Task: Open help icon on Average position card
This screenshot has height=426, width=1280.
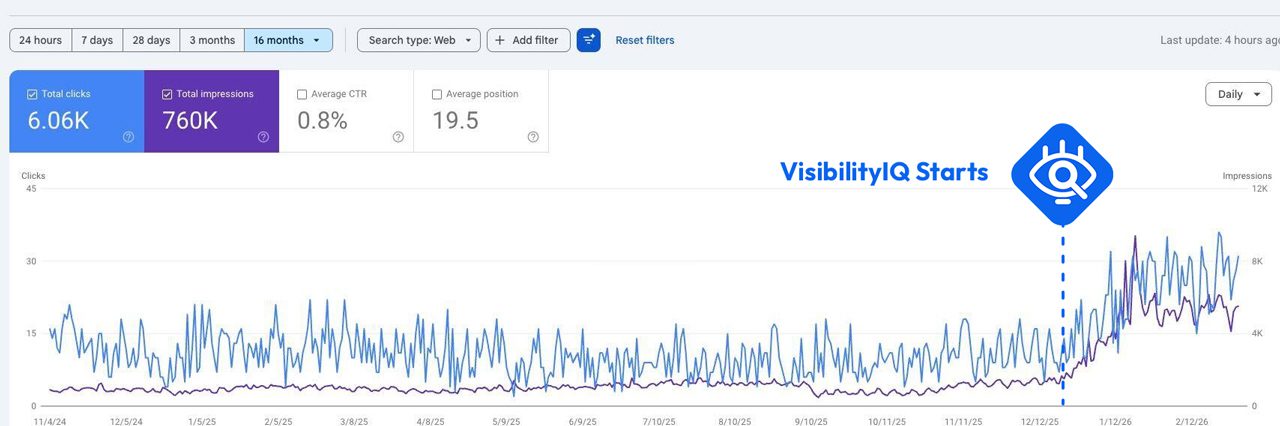Action: pos(533,137)
